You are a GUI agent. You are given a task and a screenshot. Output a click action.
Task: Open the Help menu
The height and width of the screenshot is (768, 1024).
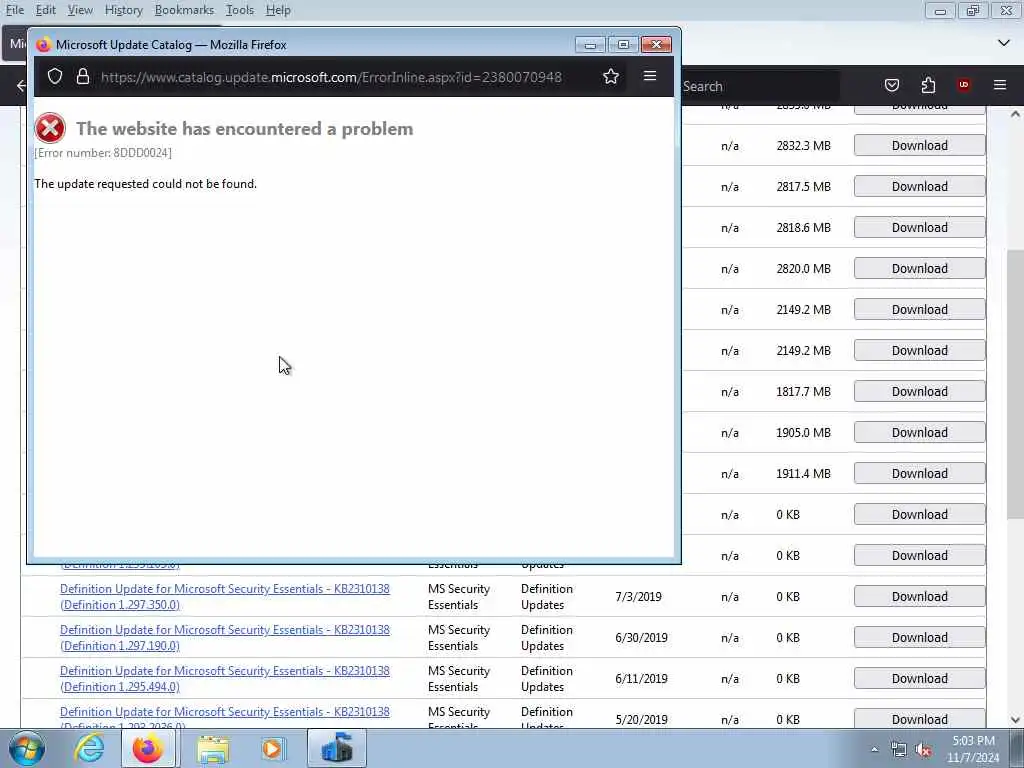click(278, 10)
